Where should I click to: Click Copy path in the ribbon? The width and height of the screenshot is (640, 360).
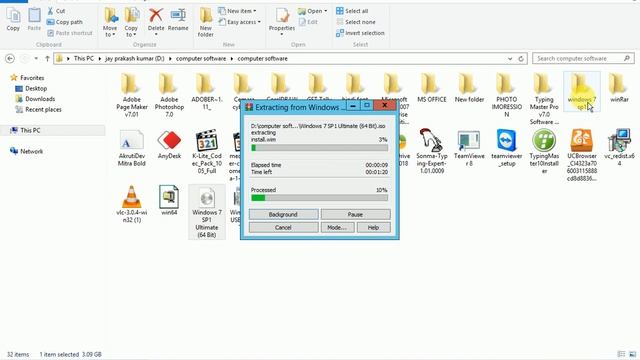(64, 22)
